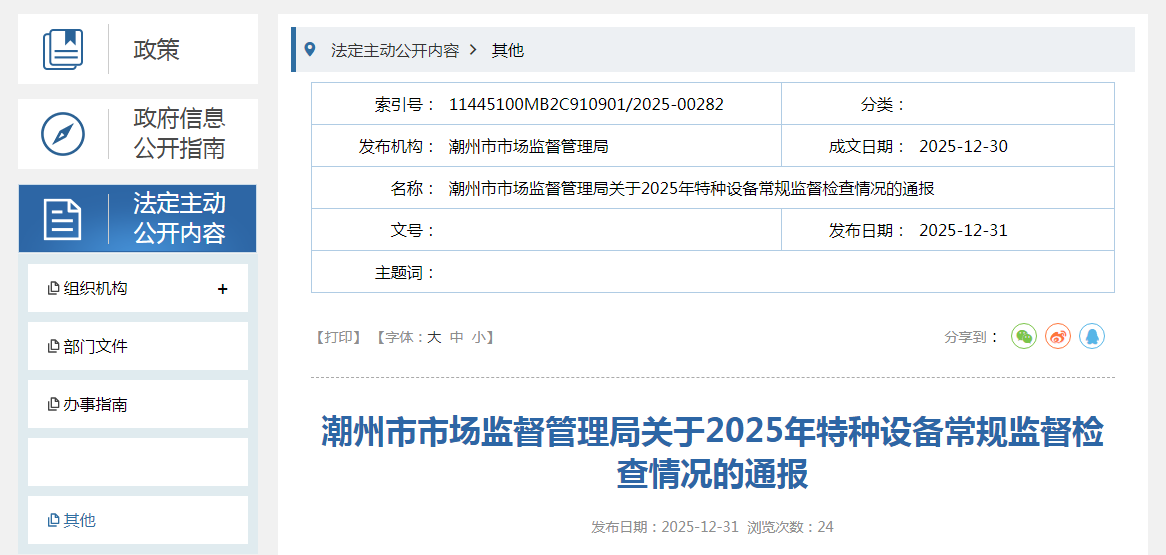The height and width of the screenshot is (555, 1166).
Task: Open the 组织机构 submenu item
Action: [x=138, y=288]
